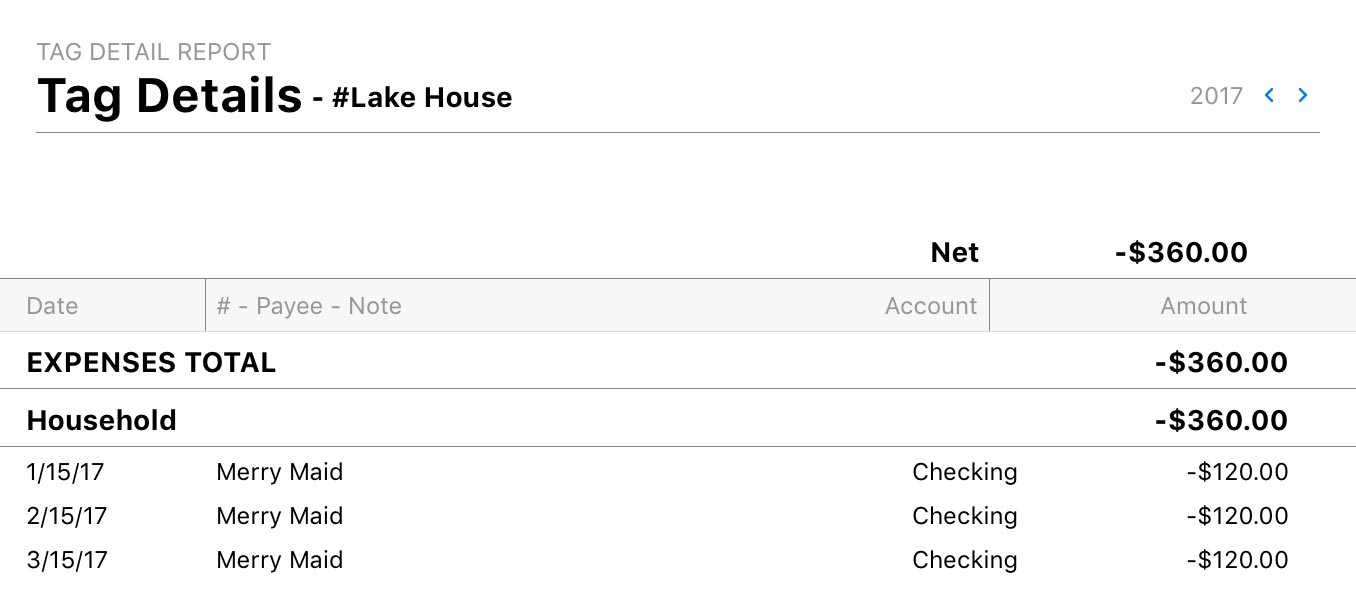1356x614 pixels.
Task: Click the Net total amount -$360.00
Action: [1181, 253]
